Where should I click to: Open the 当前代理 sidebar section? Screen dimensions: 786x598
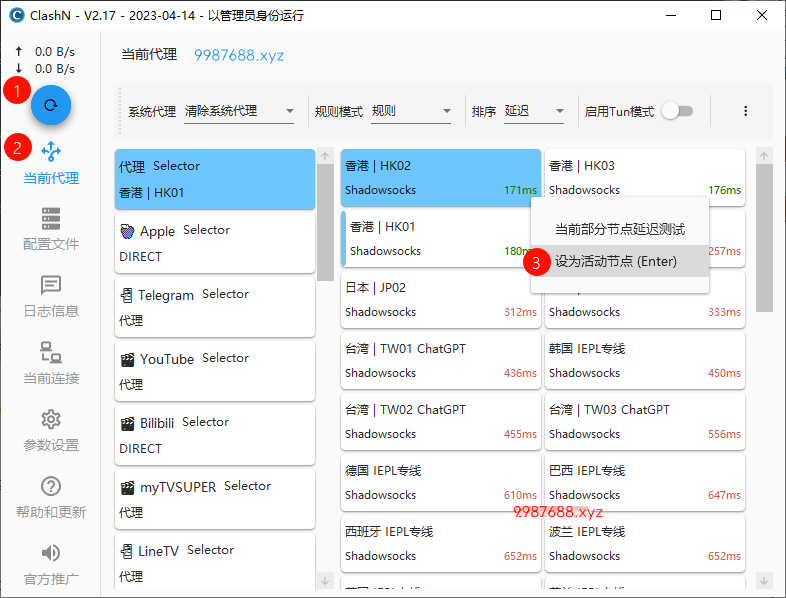tap(51, 163)
